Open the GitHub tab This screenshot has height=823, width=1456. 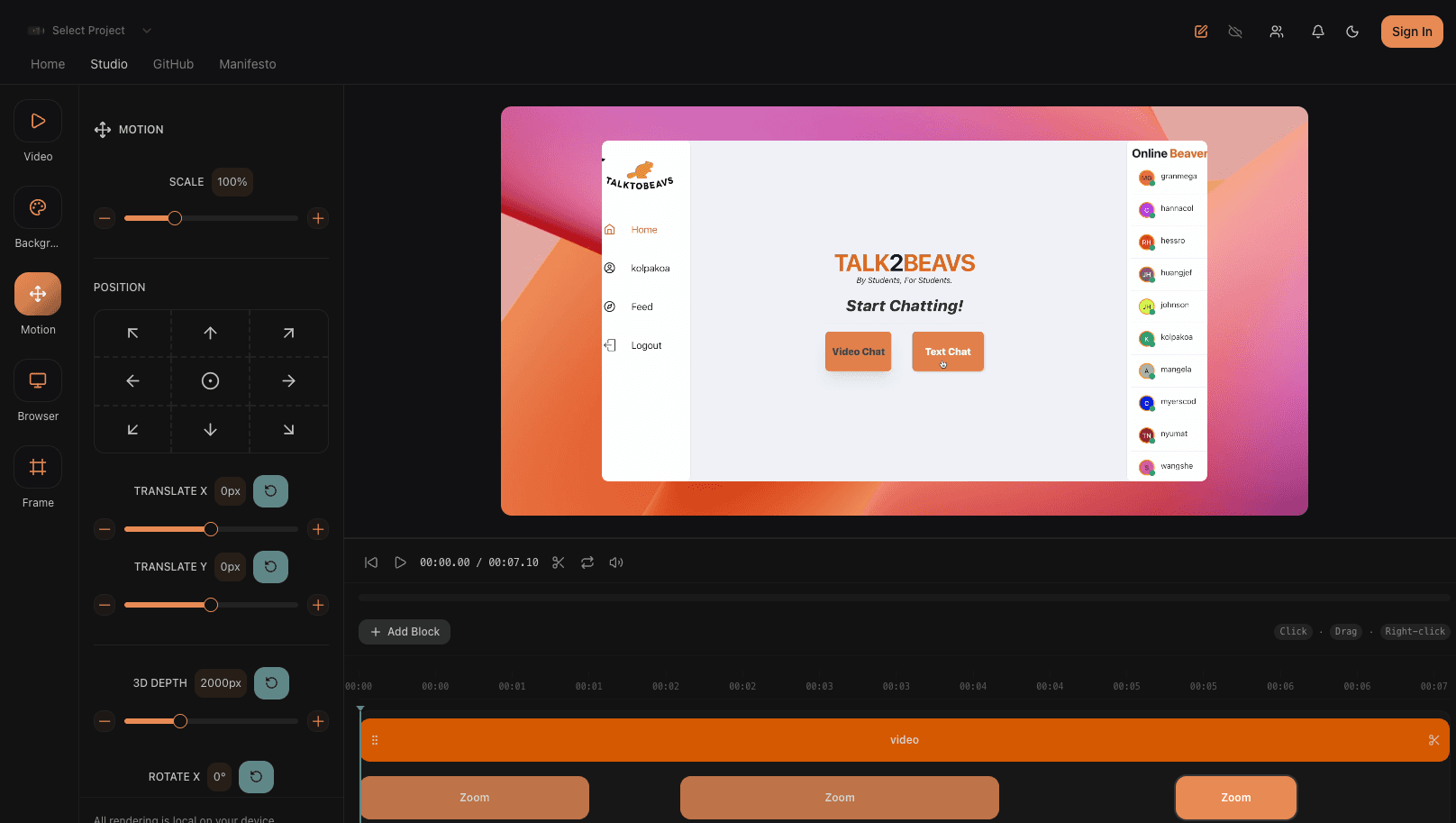173,64
